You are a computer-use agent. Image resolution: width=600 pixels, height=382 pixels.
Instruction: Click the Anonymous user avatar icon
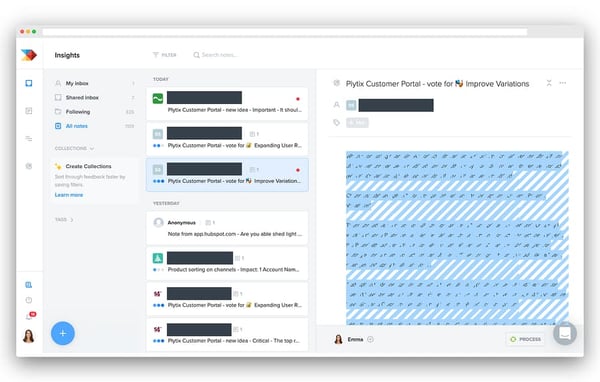[158, 222]
